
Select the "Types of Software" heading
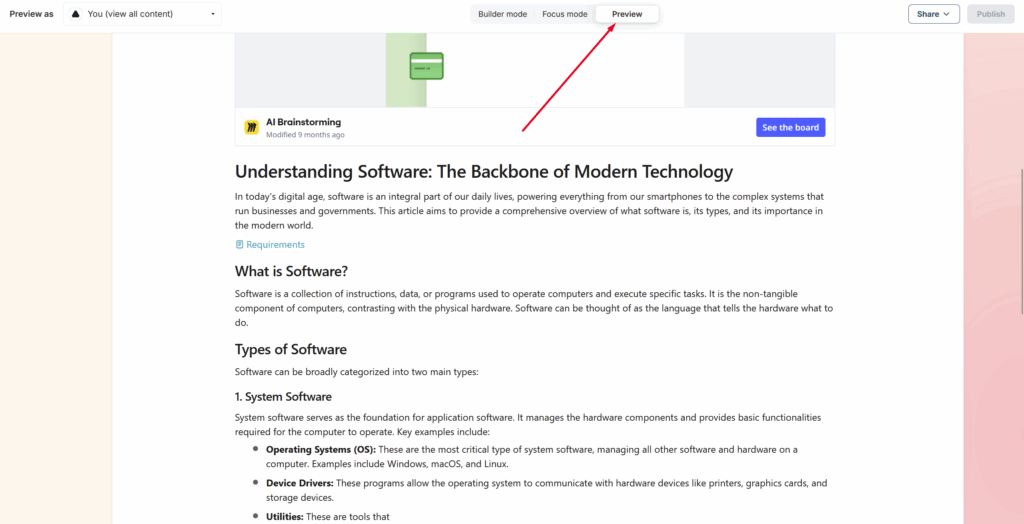point(291,349)
